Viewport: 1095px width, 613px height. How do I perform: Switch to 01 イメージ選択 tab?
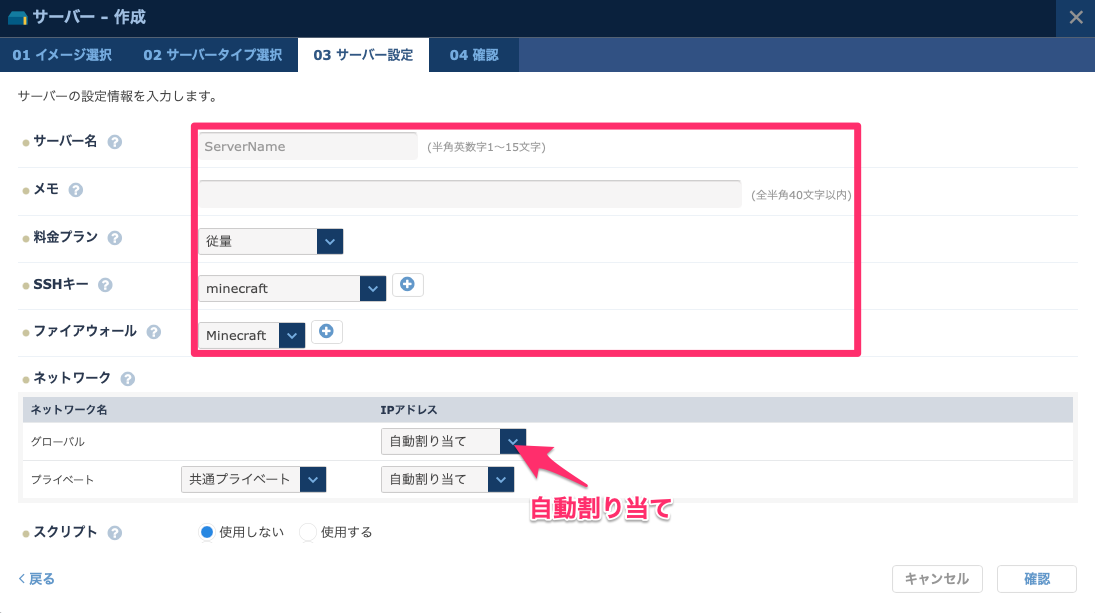pyautogui.click(x=62, y=55)
